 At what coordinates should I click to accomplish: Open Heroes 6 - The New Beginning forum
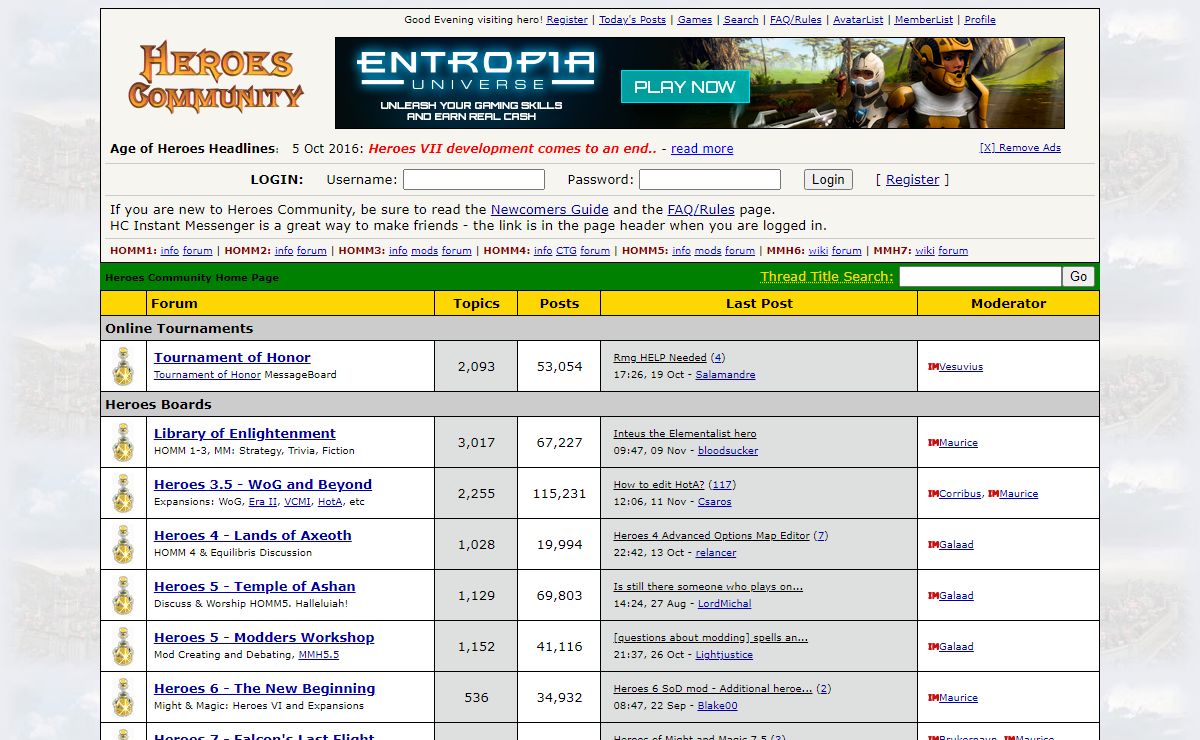pyautogui.click(x=265, y=689)
